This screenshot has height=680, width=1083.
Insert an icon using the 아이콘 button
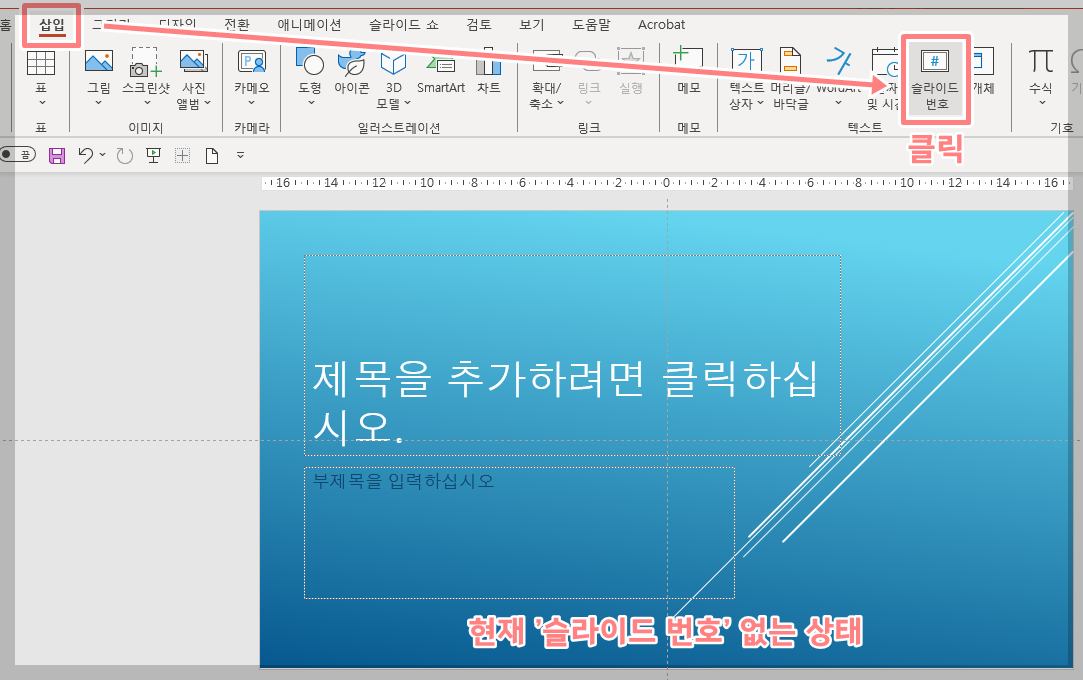coord(352,75)
